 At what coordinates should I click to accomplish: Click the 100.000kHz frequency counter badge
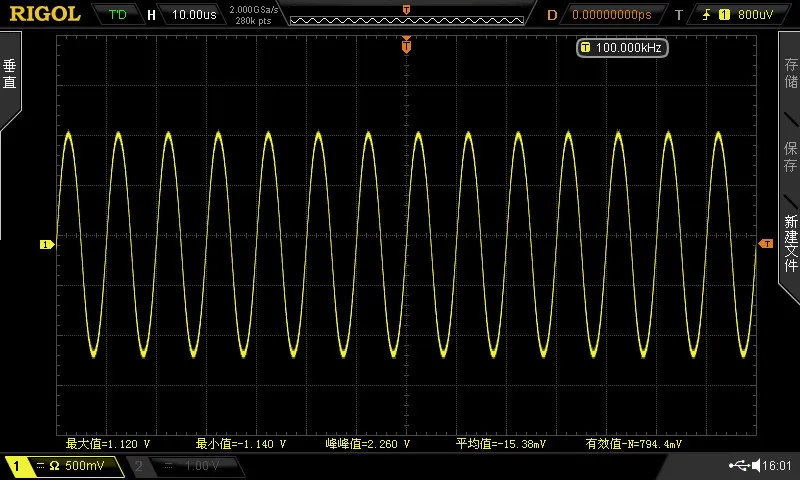tap(622, 48)
